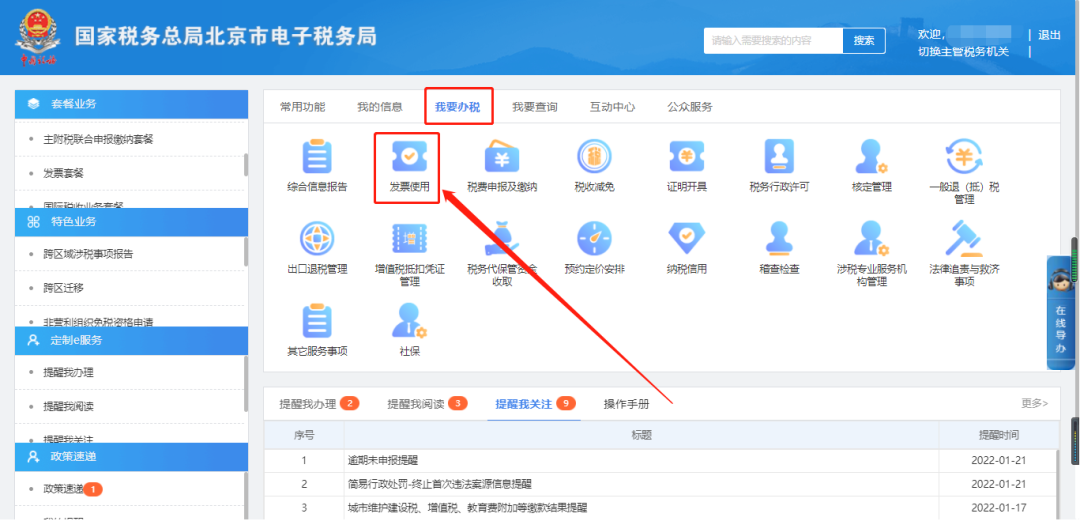Click 更多> link in reminders

pos(1035,403)
